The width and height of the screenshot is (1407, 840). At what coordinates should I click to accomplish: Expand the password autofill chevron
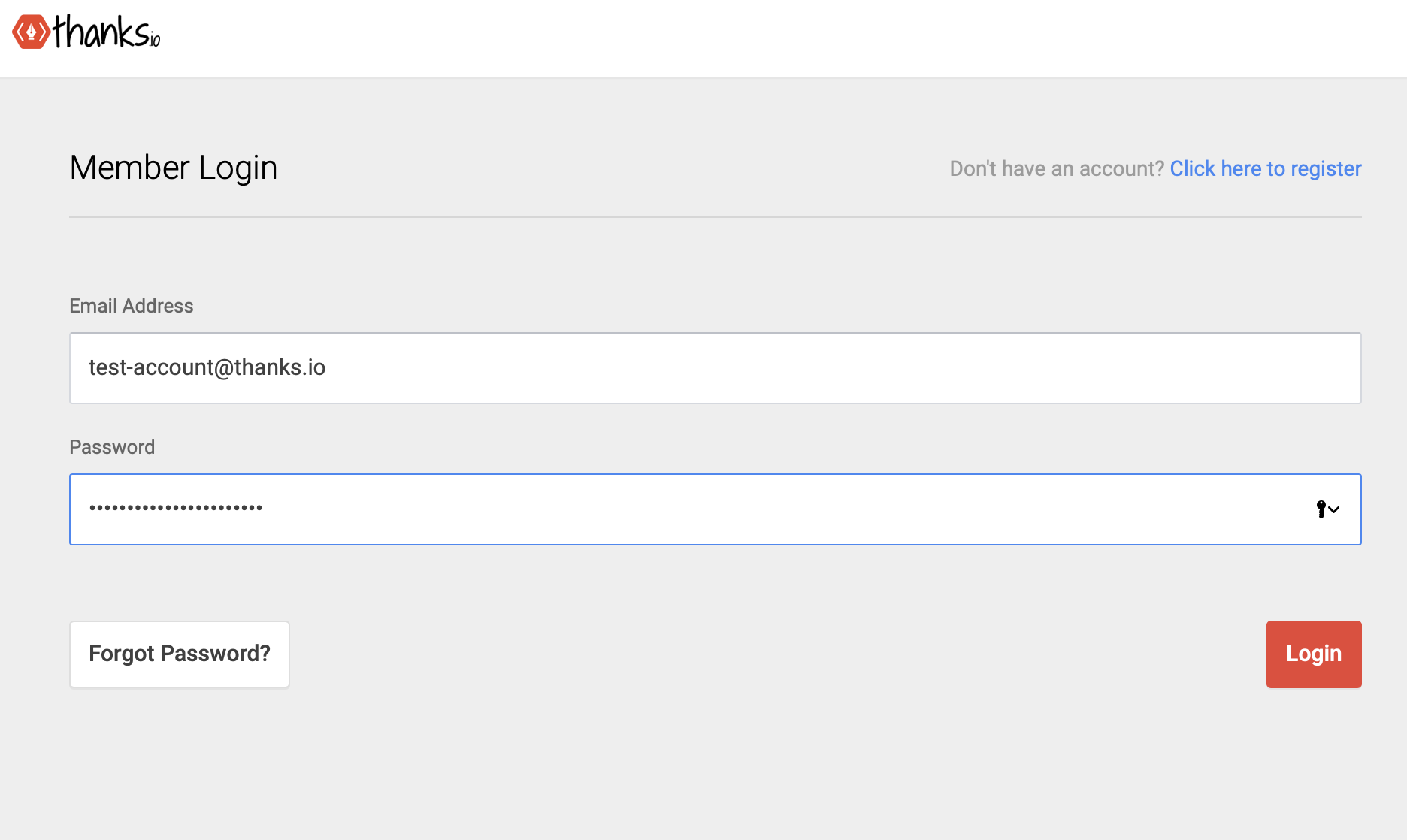1335,509
